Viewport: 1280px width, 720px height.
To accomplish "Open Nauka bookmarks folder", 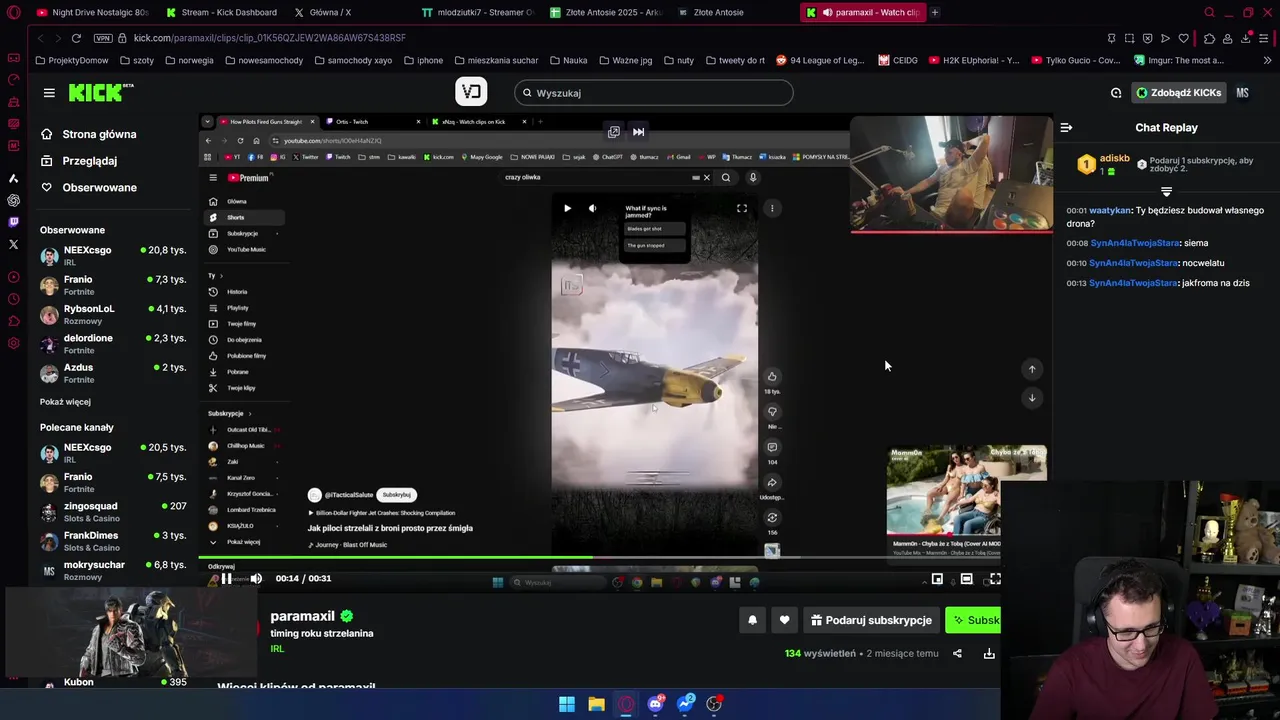I will [x=568, y=60].
